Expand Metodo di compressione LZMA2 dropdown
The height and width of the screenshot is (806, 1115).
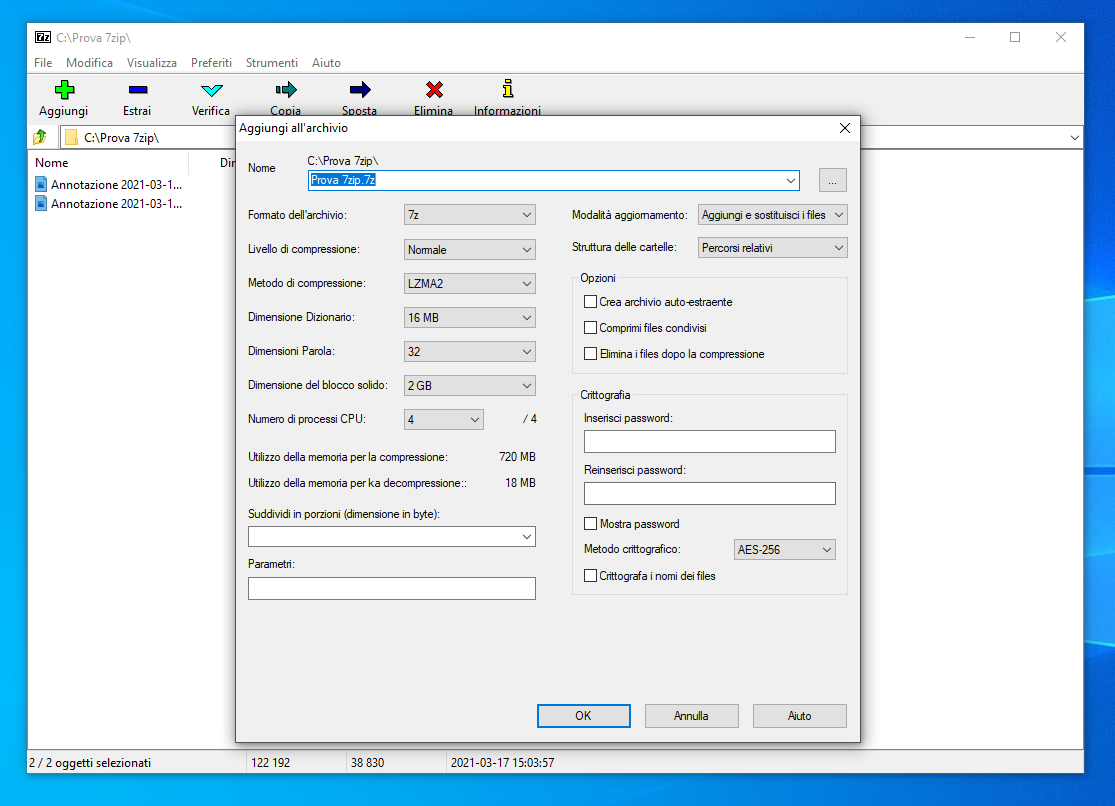[x=469, y=283]
